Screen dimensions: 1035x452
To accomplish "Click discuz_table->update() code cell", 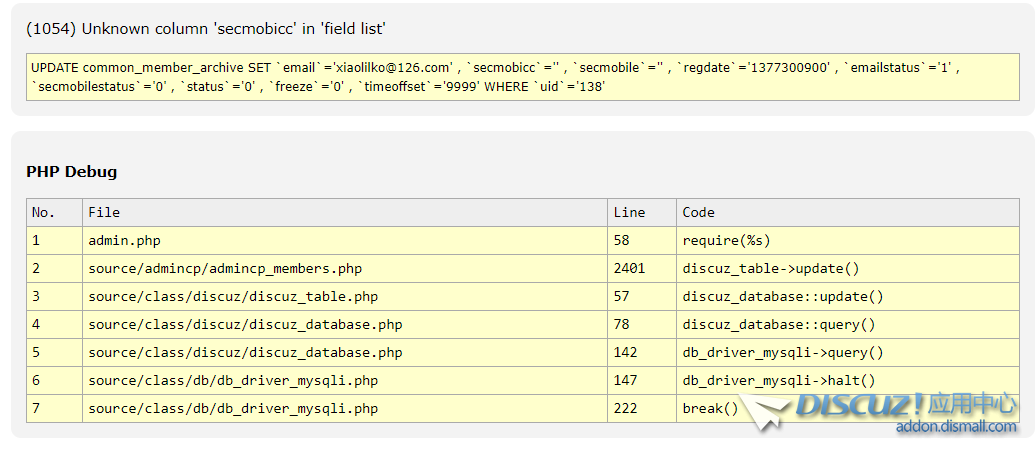I will (x=770, y=268).
